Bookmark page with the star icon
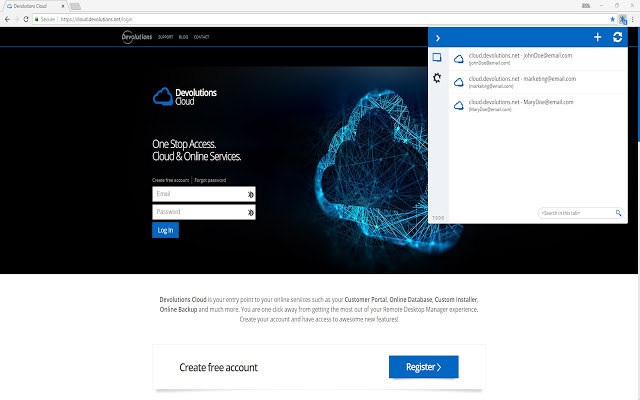640x400 pixels. tap(612, 19)
